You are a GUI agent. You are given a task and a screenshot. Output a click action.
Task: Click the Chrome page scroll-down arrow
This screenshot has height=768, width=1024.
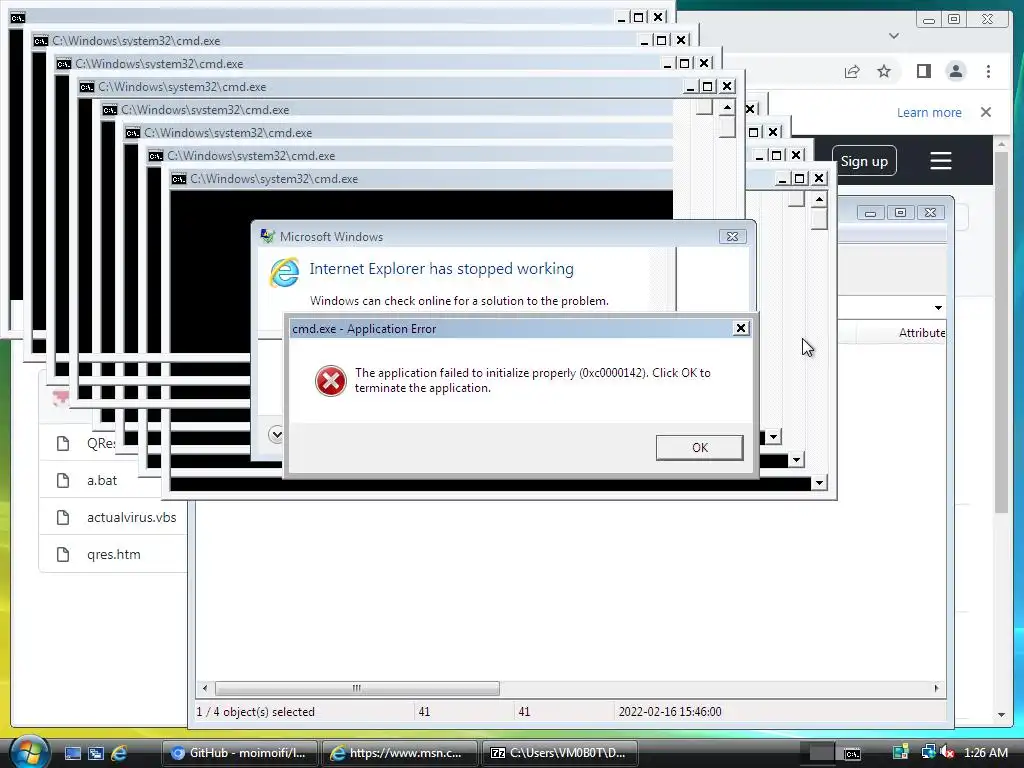(x=1002, y=715)
